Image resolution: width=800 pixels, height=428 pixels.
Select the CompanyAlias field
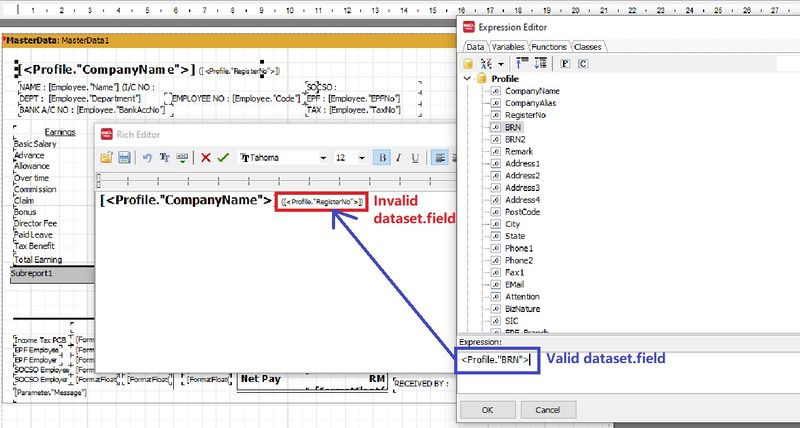point(531,103)
